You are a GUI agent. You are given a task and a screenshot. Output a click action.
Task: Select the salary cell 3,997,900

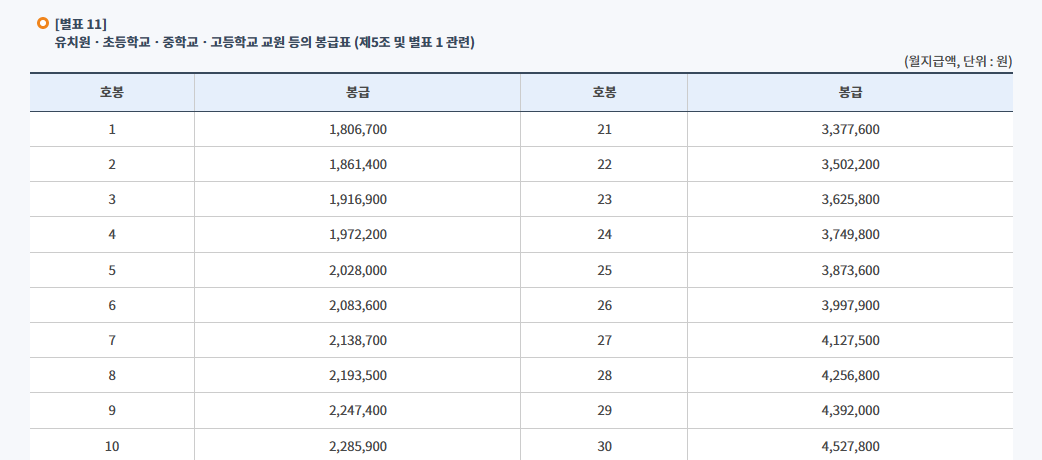(x=851, y=305)
